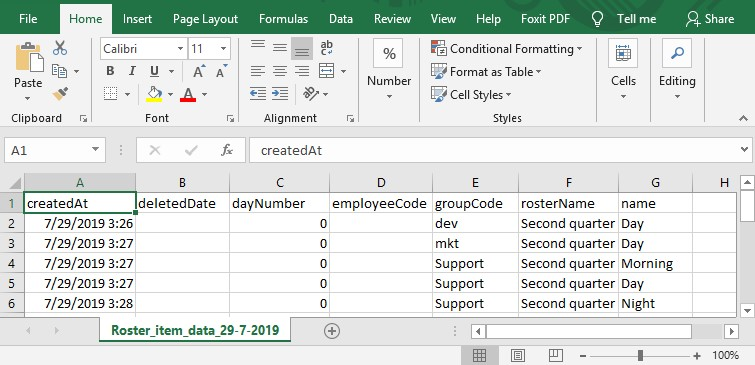Click the Share button
Image resolution: width=755 pixels, height=365 pixels.
click(710, 19)
